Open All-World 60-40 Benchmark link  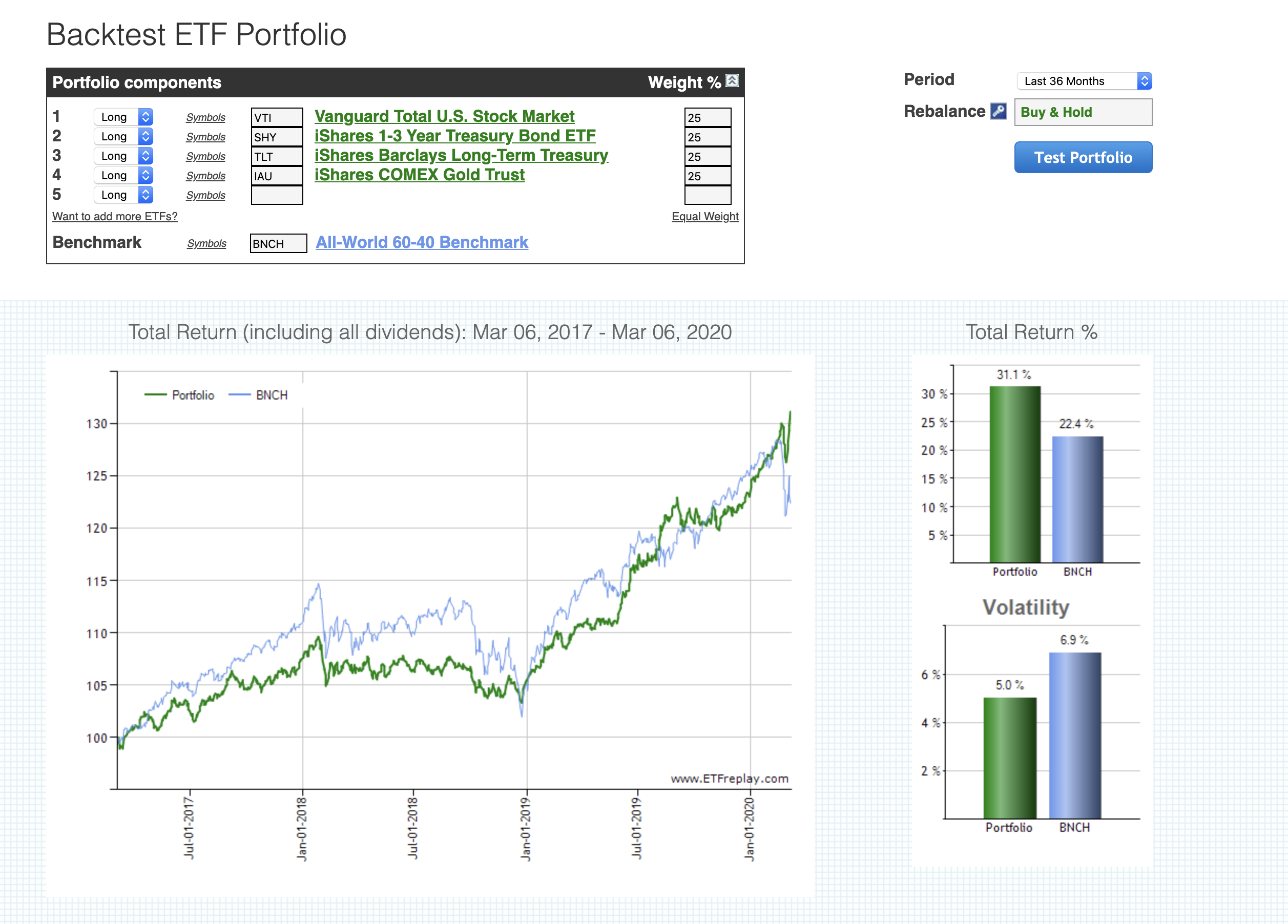[x=422, y=242]
